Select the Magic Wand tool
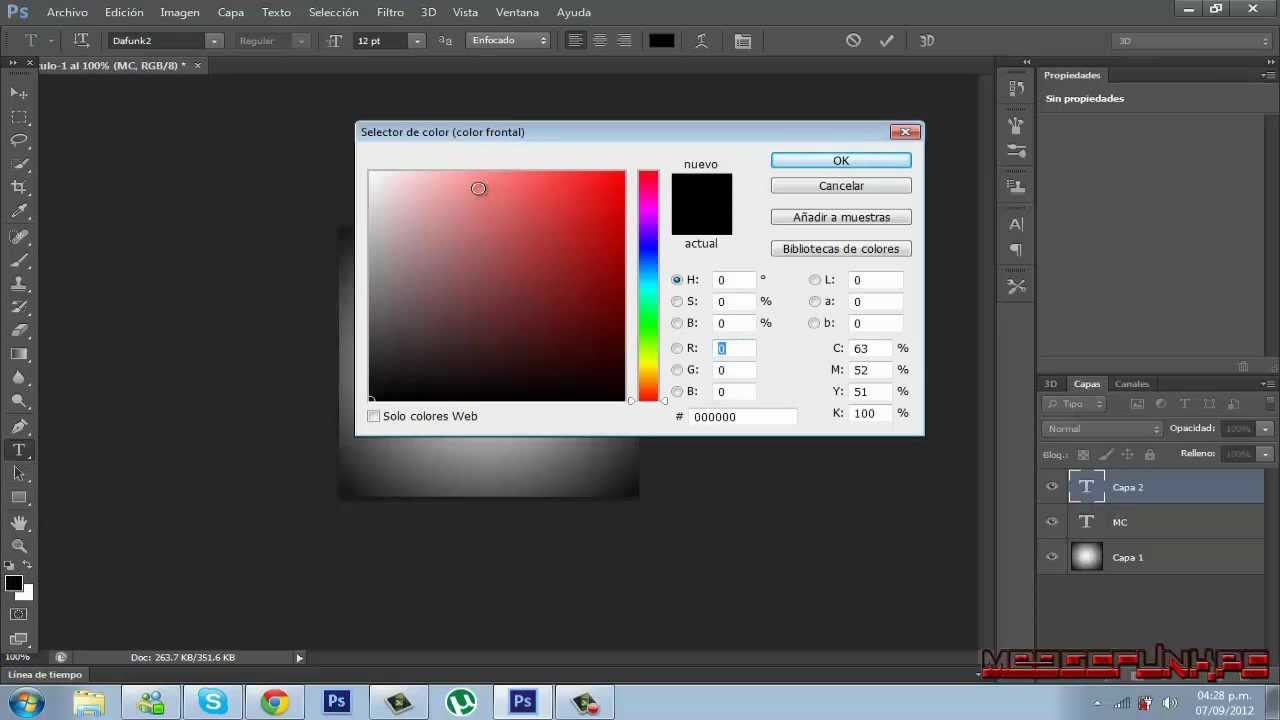 (19, 164)
